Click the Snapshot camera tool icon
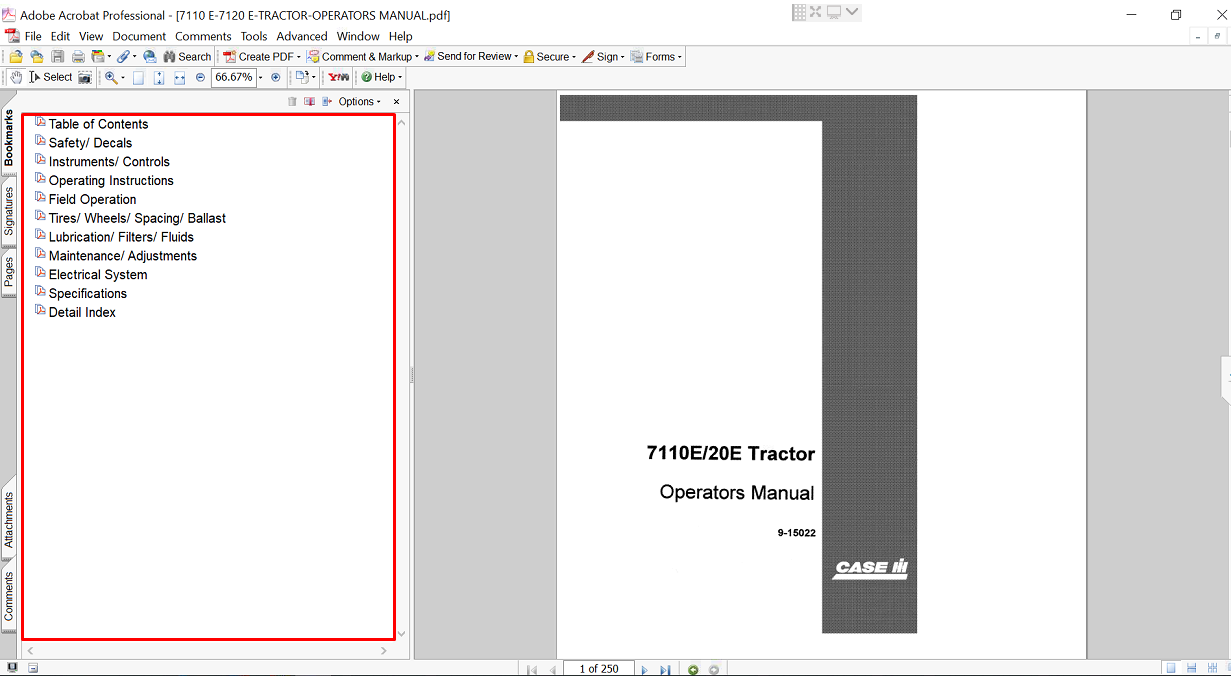 pyautogui.click(x=85, y=77)
